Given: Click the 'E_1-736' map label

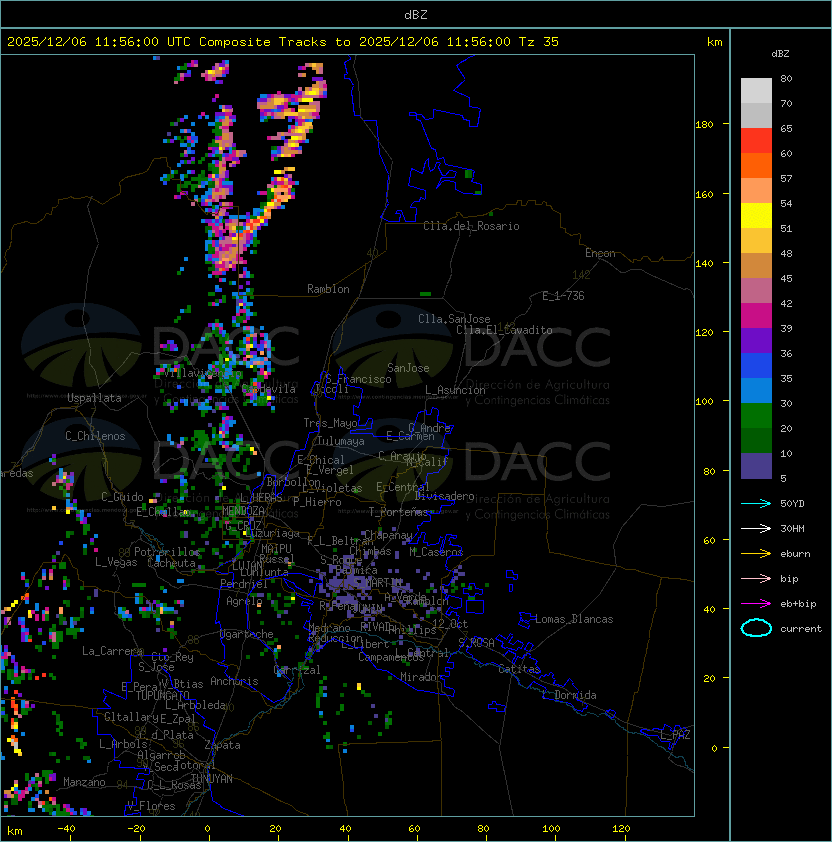Looking at the screenshot, I should pos(563,296).
